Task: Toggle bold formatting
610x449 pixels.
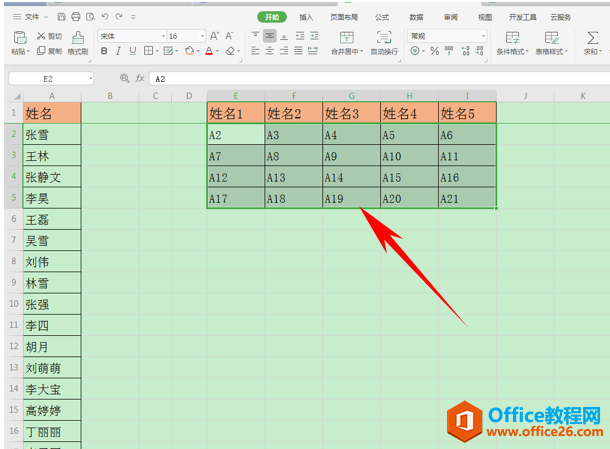Action: tap(104, 51)
